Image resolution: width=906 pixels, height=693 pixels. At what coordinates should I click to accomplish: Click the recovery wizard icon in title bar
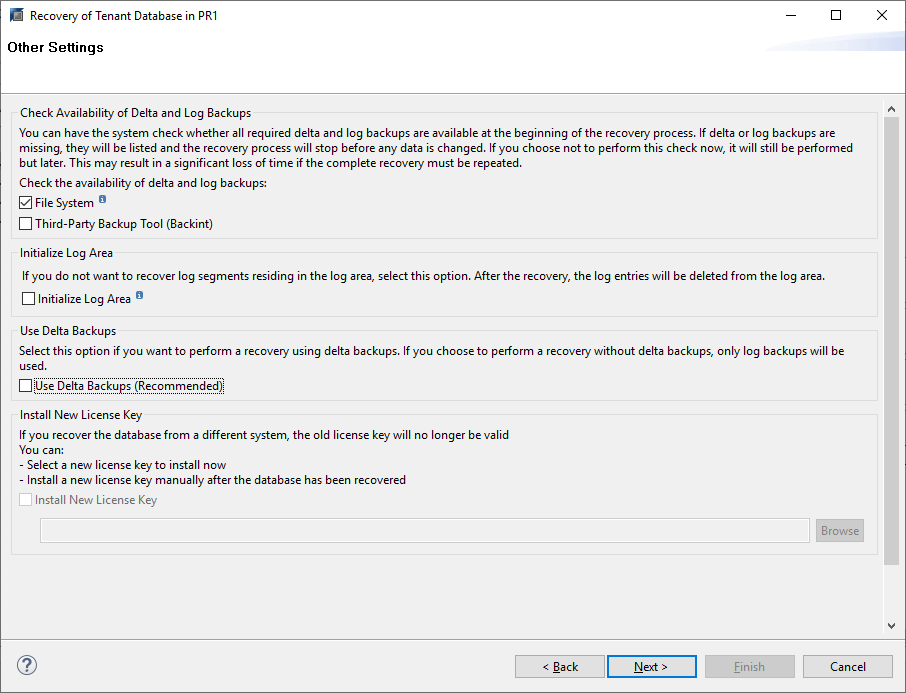coord(16,16)
